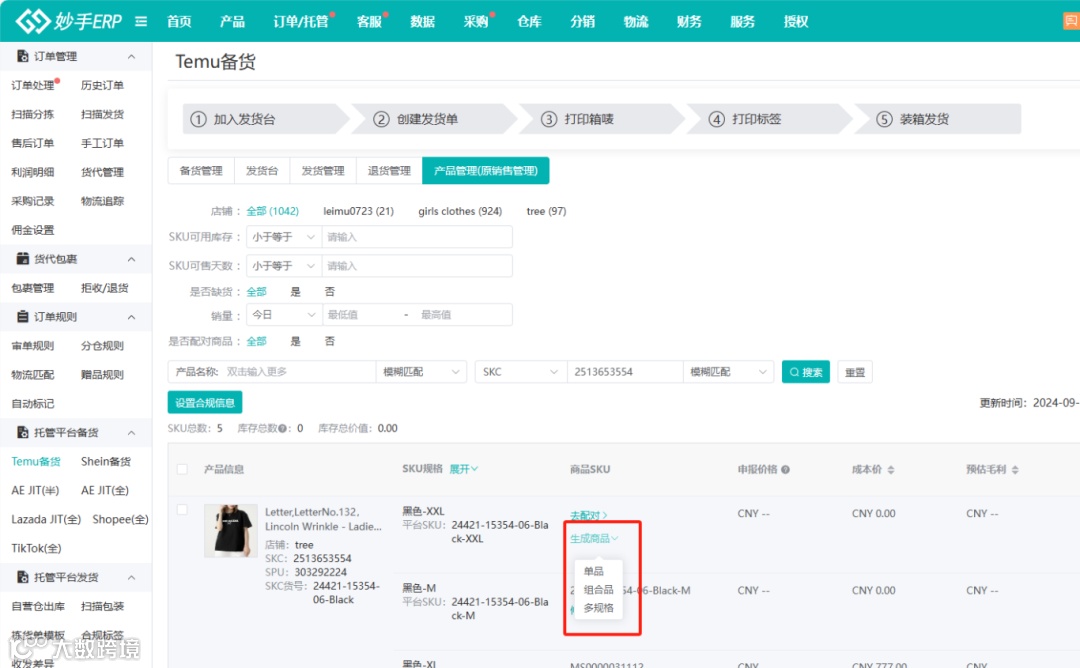
Task: Select 否 for 是否缺货 filter
Action: [x=330, y=291]
